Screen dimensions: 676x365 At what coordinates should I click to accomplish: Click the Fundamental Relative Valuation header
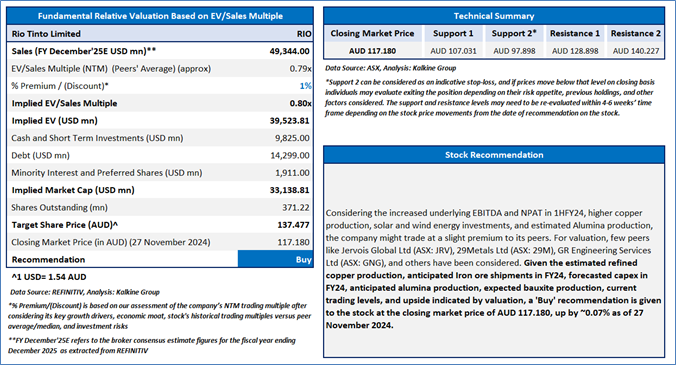pos(160,16)
